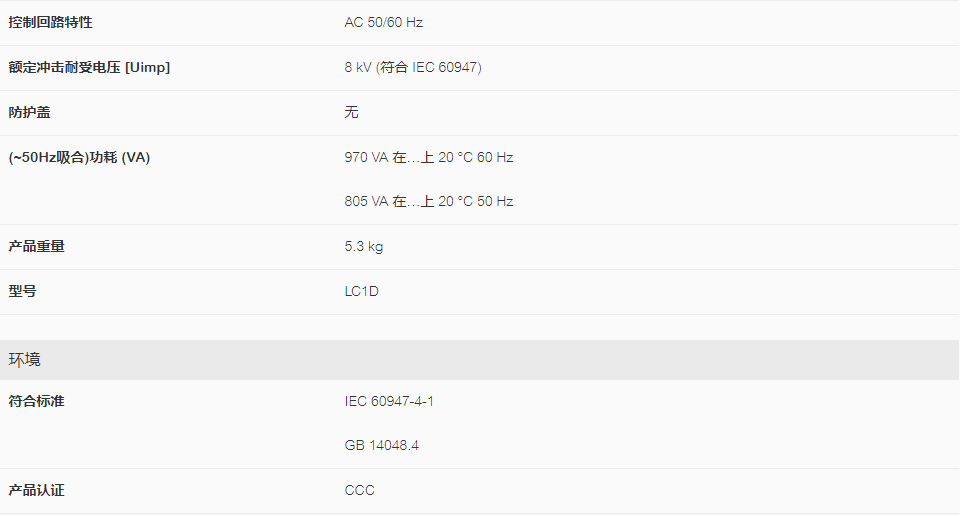Screen dimensions: 960x516
Task: Click the 型号 row label
Action: click(x=22, y=291)
